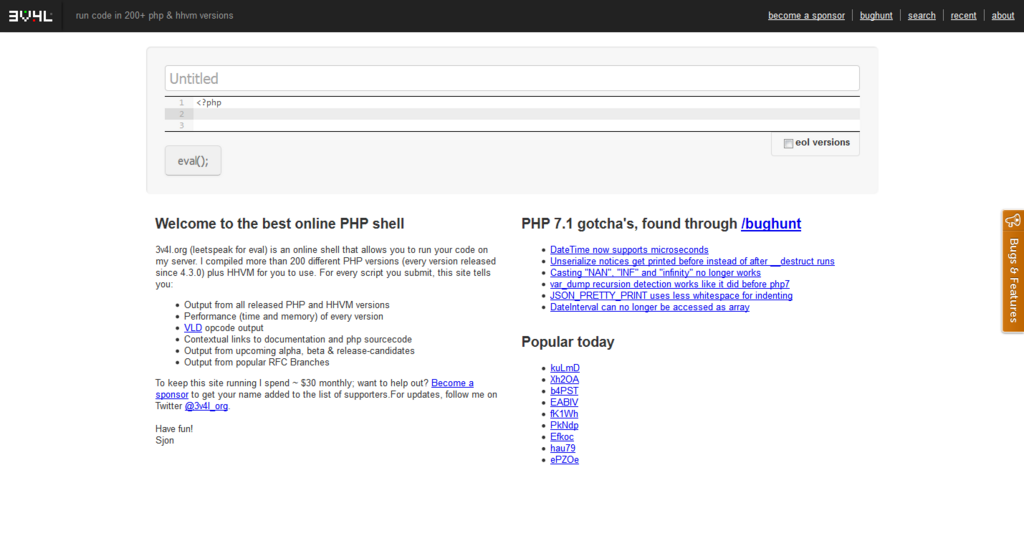Open the Bugs & Features side tab

click(x=1013, y=271)
